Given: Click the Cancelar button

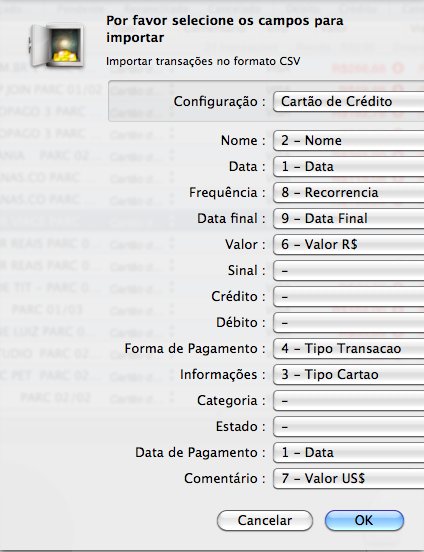Looking at the screenshot, I should coord(265,520).
